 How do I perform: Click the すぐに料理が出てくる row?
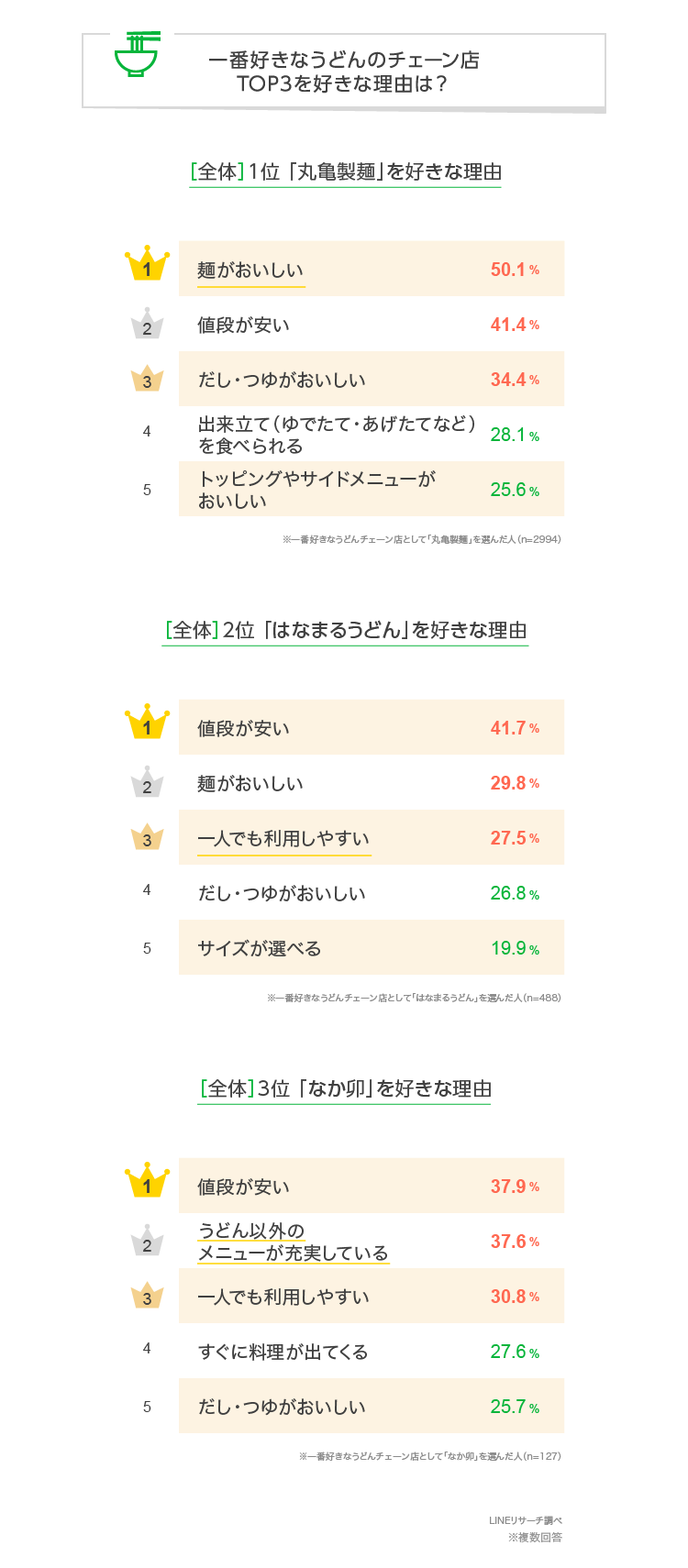click(x=372, y=1351)
